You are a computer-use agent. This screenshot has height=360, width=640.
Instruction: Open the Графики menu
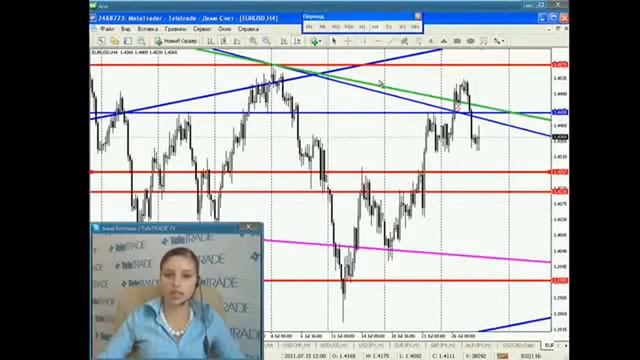(176, 29)
